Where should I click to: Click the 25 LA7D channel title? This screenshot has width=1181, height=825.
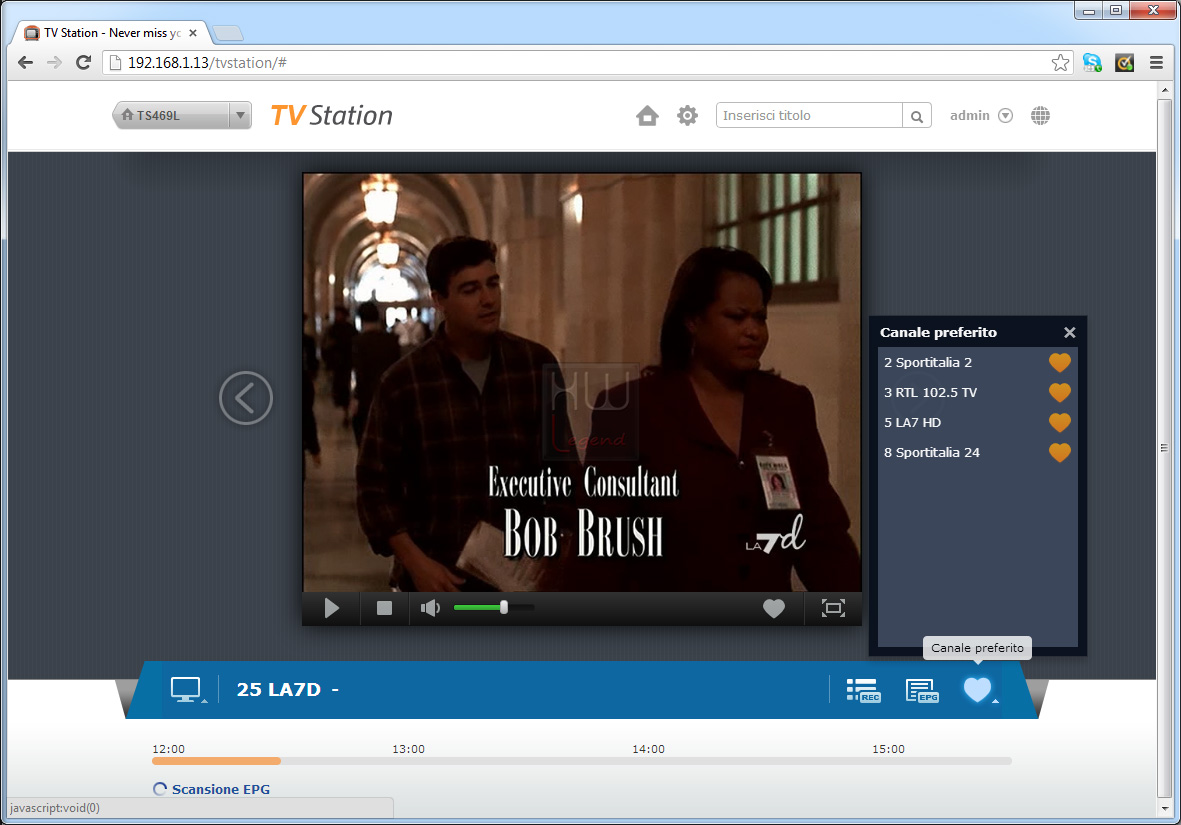coord(279,689)
